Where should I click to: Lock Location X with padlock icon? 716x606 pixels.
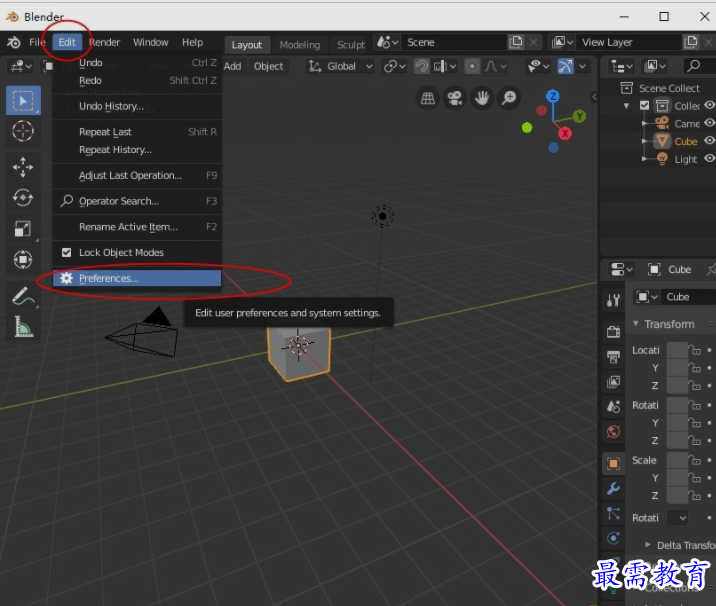point(695,350)
